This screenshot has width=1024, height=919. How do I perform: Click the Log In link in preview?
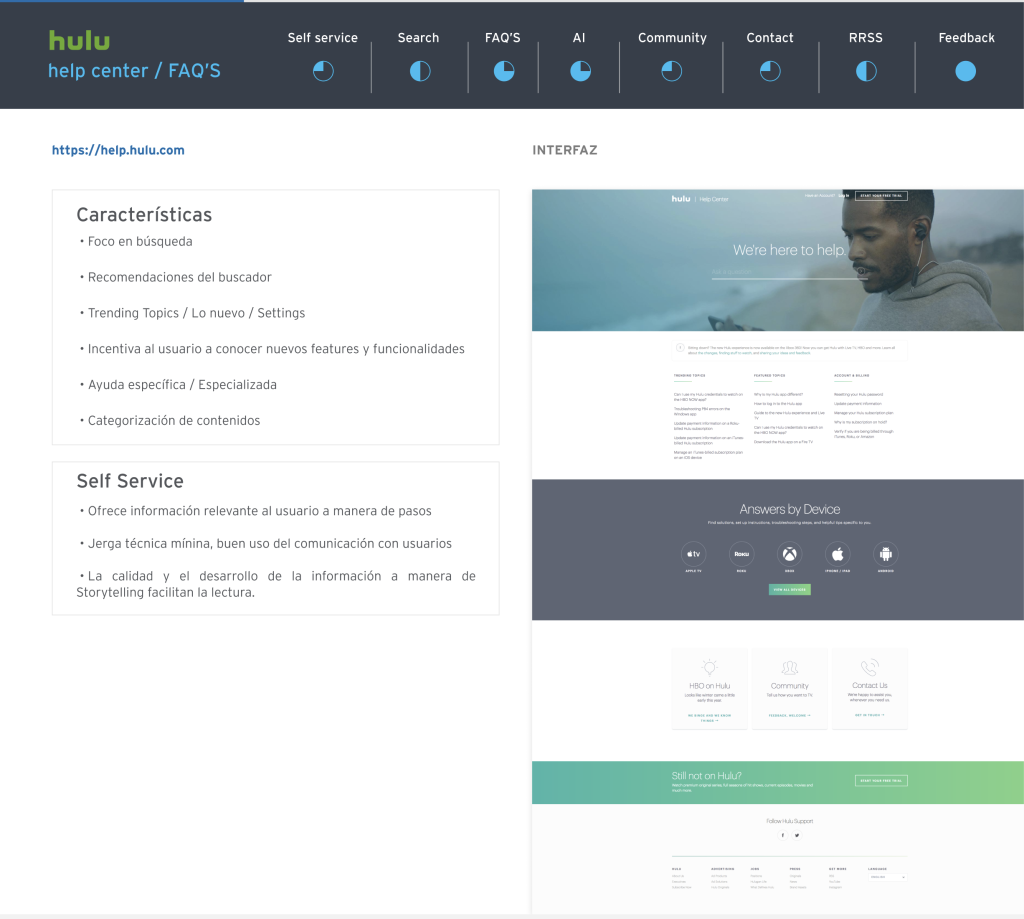[x=844, y=195]
